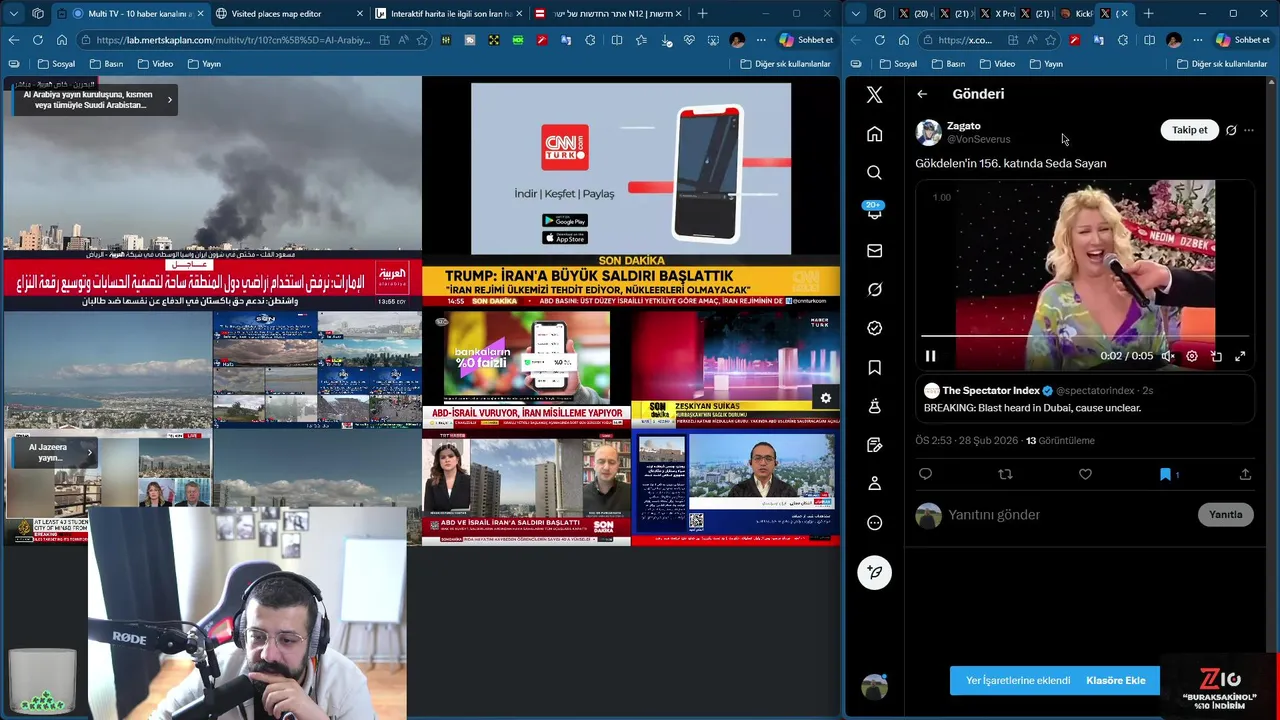Open the X profile person icon
The width and height of the screenshot is (1280, 720).
coord(874,484)
